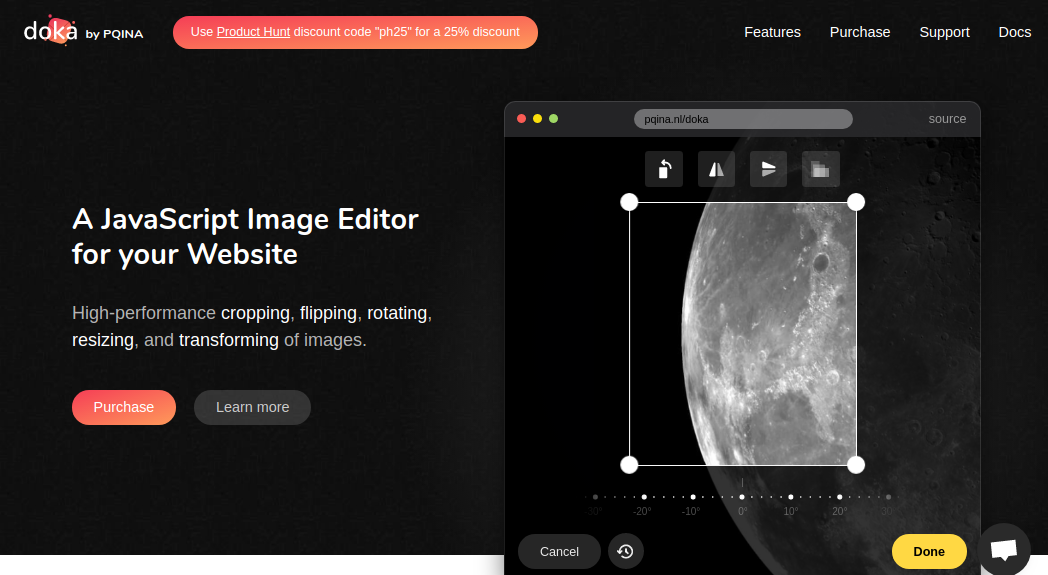Click the top-right crop corner handle
This screenshot has height=575, width=1048.
pos(856,202)
